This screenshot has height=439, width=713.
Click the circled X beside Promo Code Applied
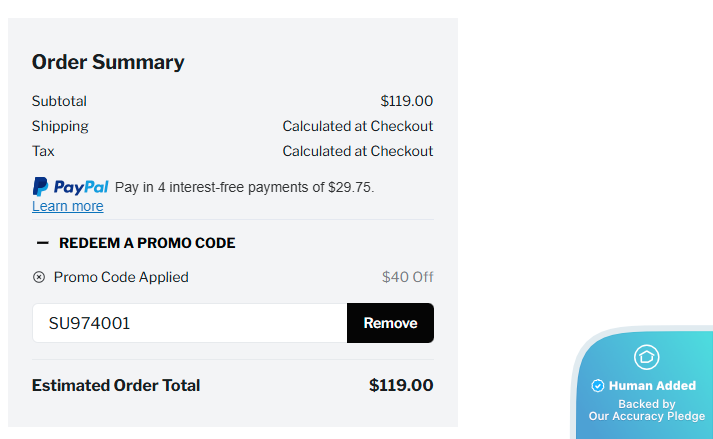click(39, 277)
